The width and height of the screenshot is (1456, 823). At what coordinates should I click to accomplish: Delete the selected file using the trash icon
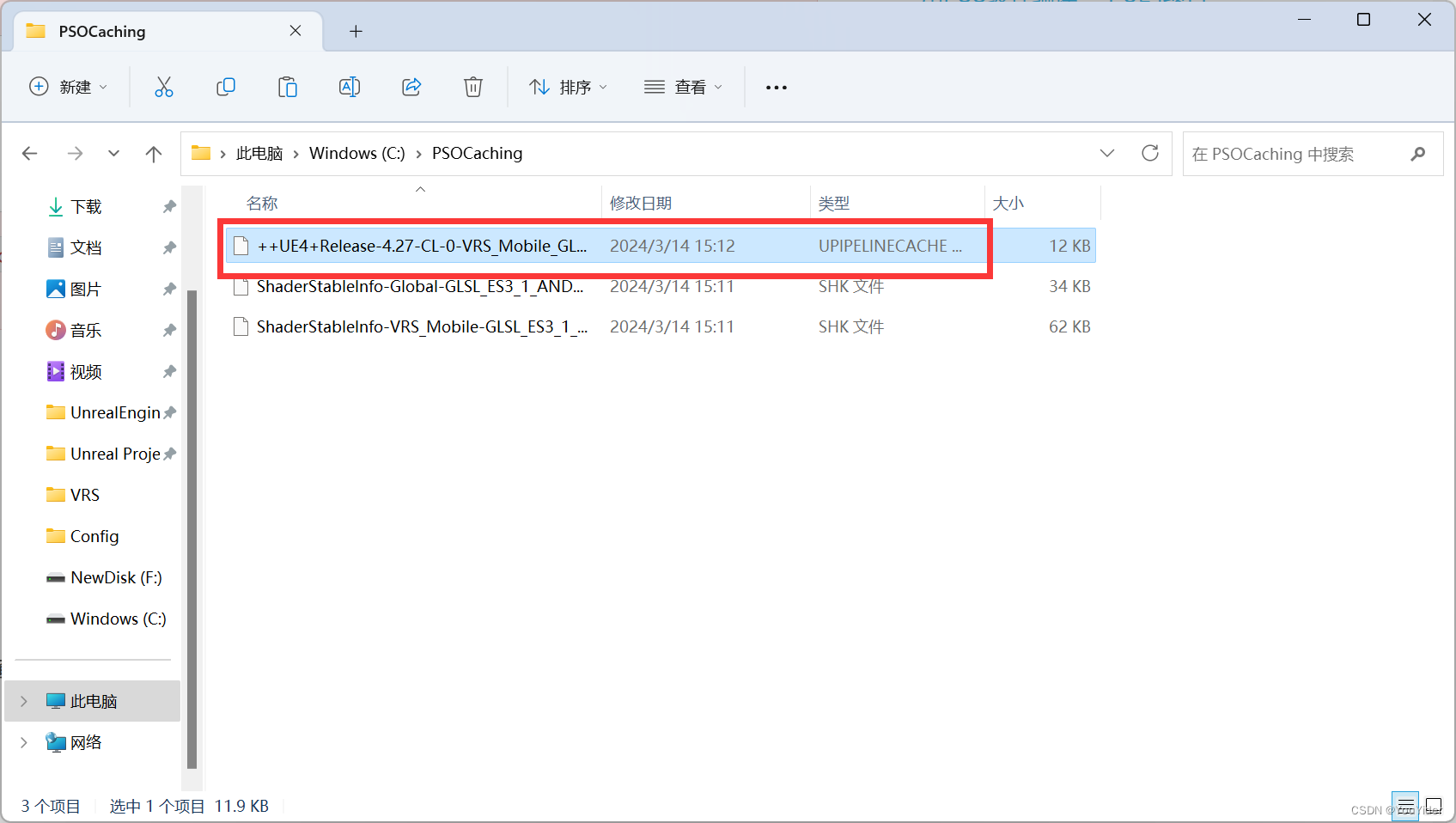click(473, 87)
